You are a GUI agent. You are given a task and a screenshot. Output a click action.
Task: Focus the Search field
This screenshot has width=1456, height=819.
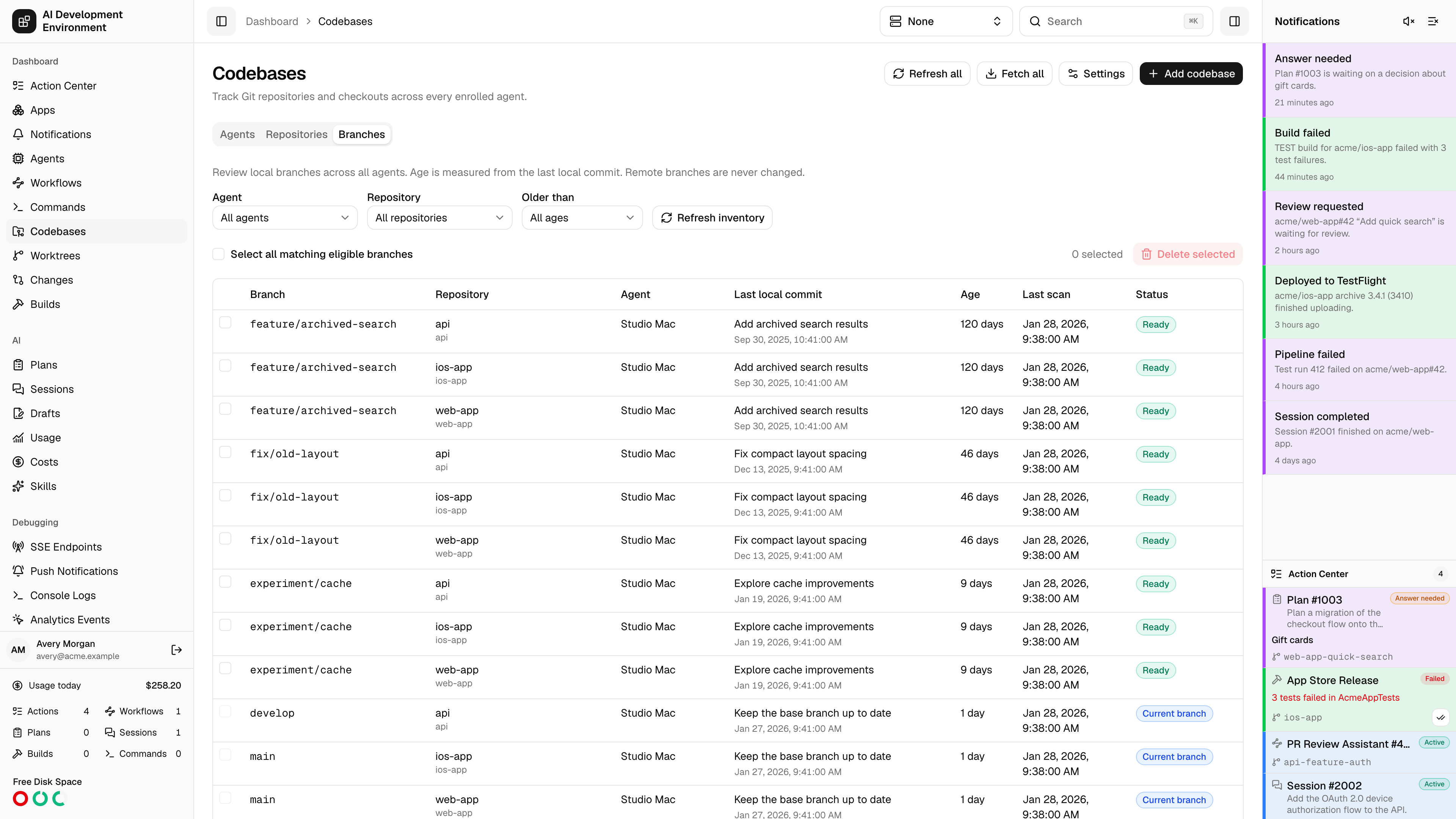click(1116, 22)
